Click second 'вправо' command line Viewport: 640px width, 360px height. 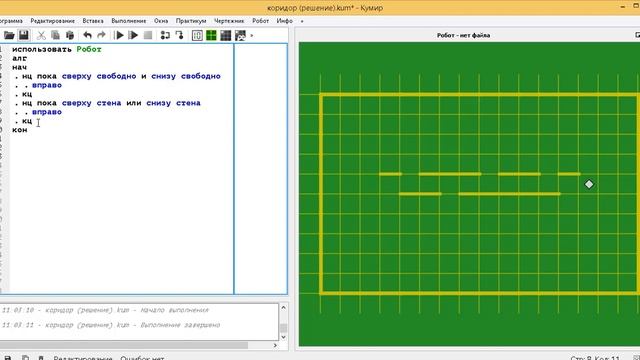pos(47,112)
